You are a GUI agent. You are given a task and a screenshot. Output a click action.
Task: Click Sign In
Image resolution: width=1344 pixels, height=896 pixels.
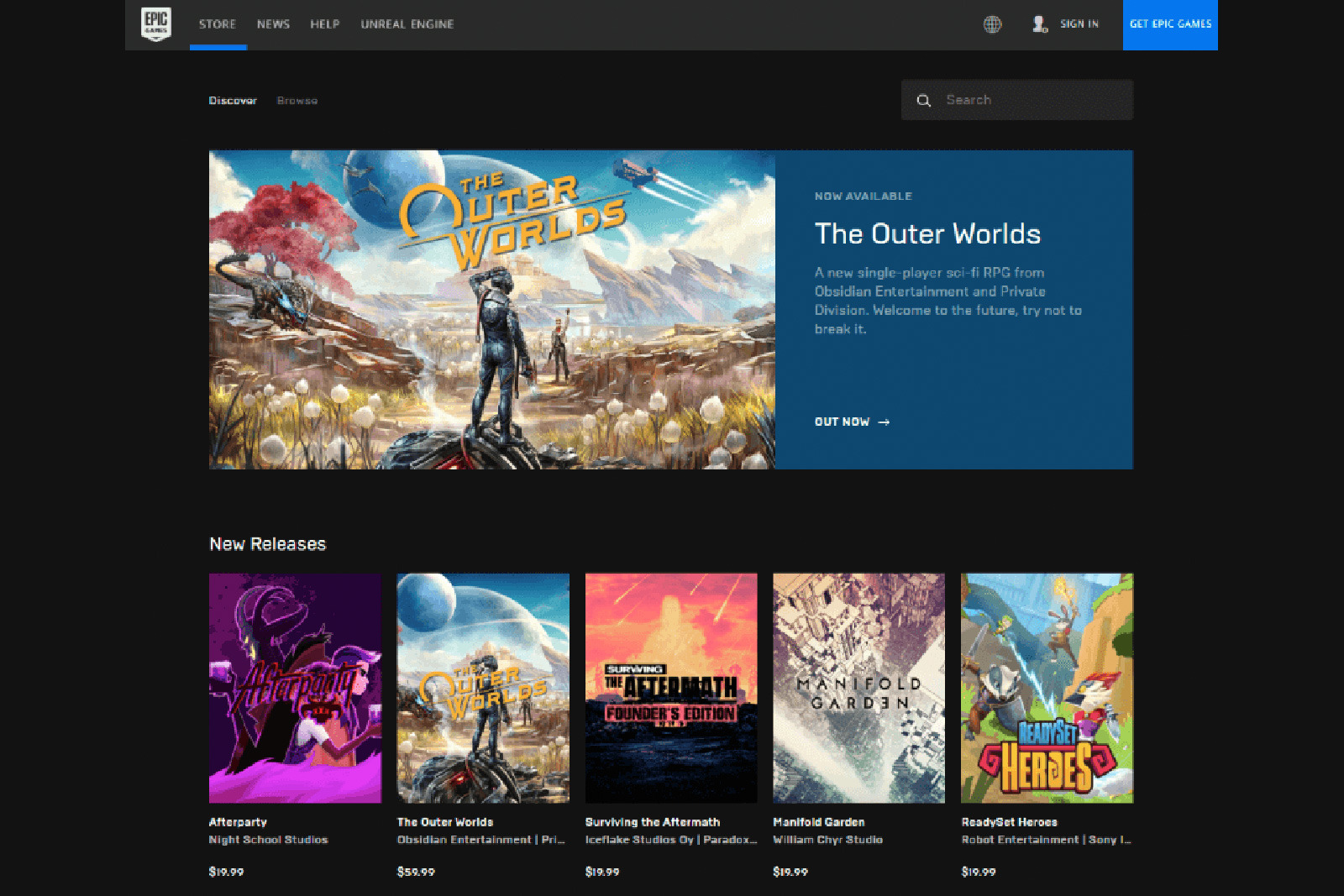tap(1079, 24)
